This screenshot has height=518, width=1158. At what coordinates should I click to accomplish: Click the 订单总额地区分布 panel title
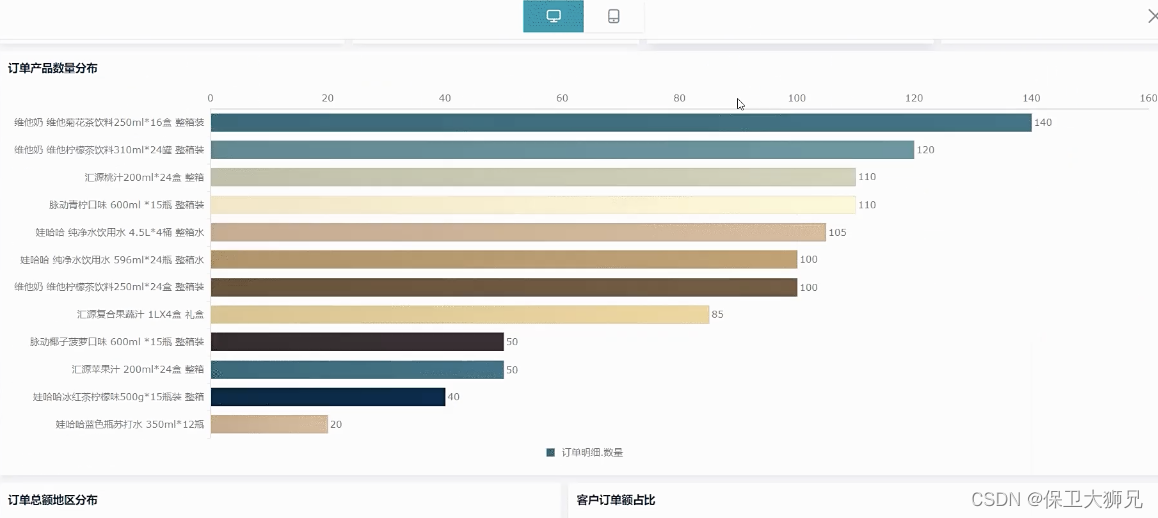52,500
